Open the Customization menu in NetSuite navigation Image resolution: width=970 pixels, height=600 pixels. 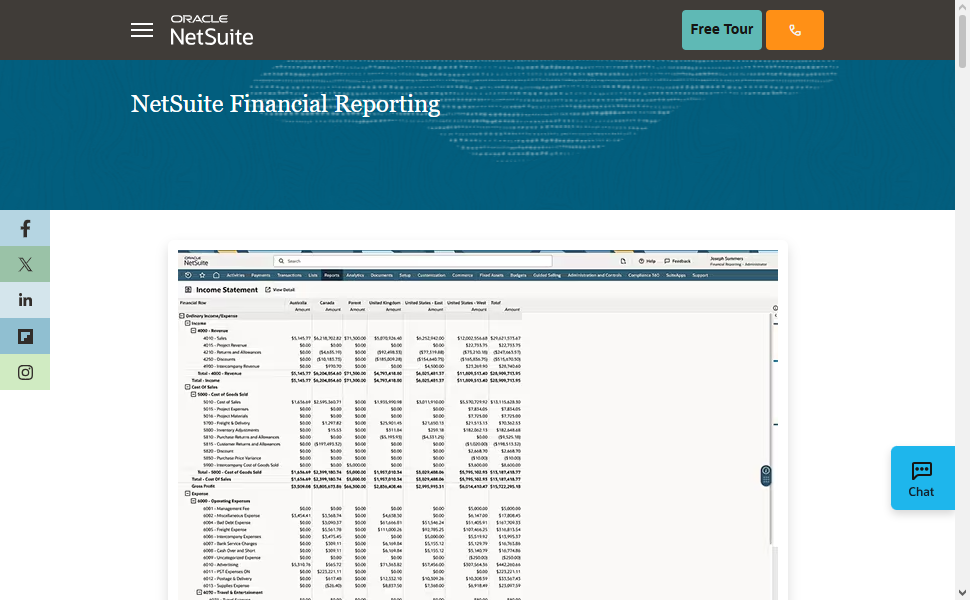pyautogui.click(x=431, y=275)
